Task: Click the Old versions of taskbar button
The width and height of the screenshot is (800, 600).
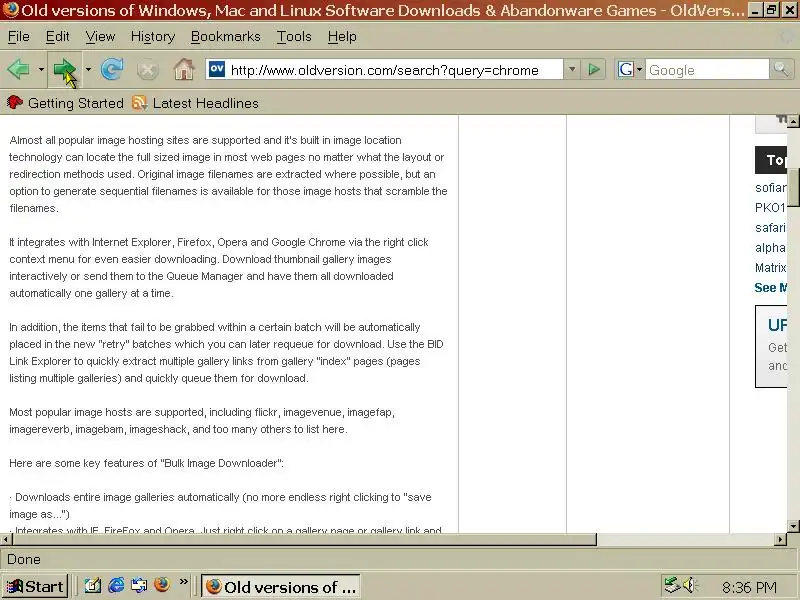Action: [x=281, y=587]
